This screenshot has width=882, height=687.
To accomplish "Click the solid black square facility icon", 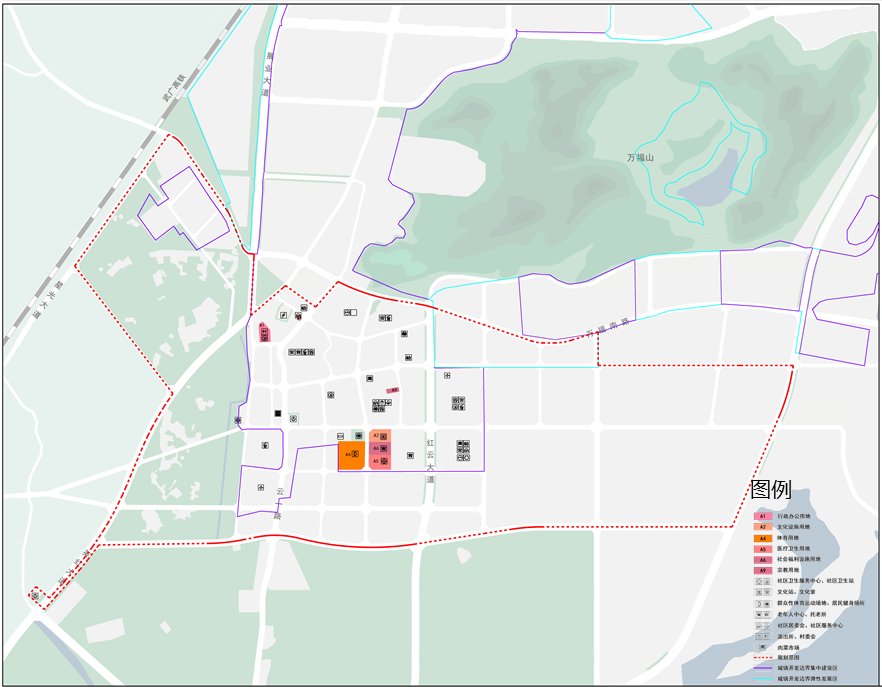I will point(278,414).
